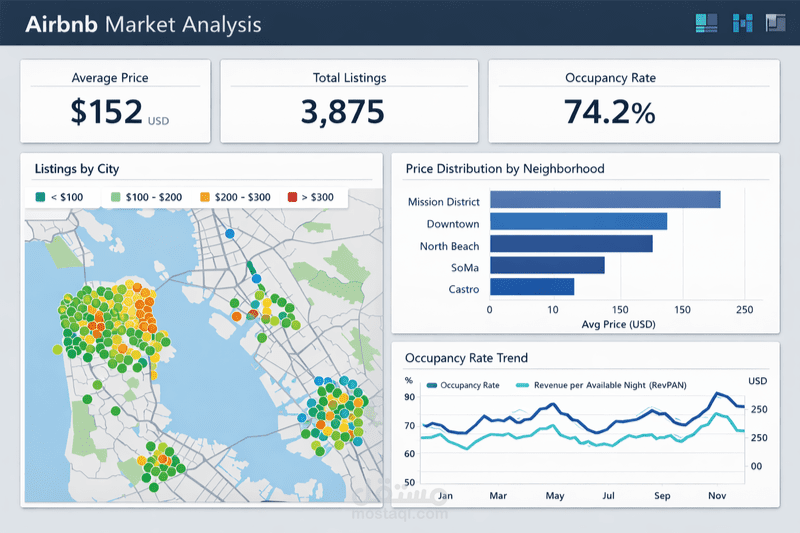This screenshot has height=533, width=800.
Task: Click the 'Jul' month label on trend chart
Action: point(608,495)
